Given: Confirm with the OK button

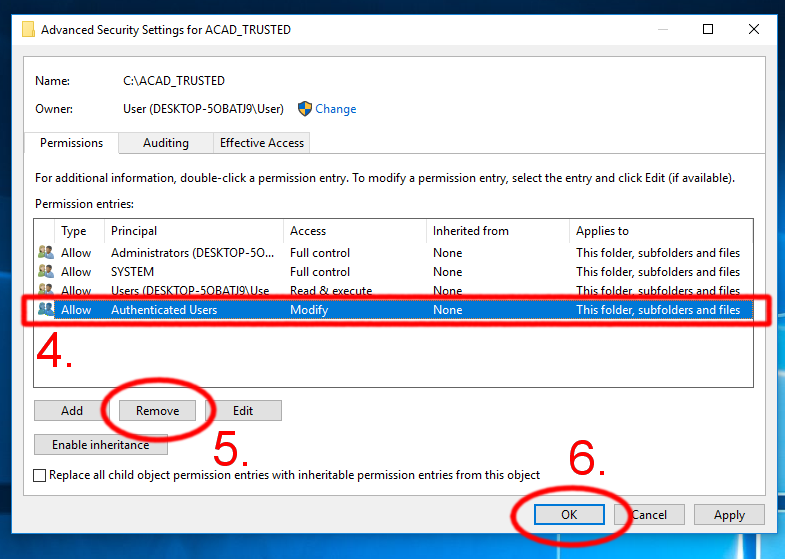Looking at the screenshot, I should click(x=568, y=515).
